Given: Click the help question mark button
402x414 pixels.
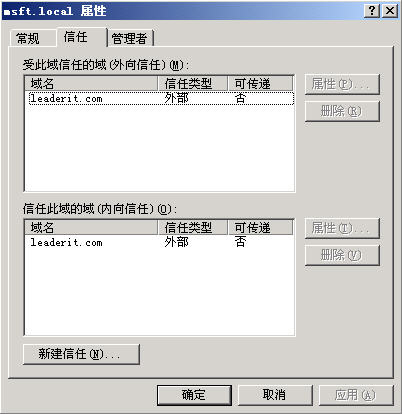Looking at the screenshot, I should point(372,11).
